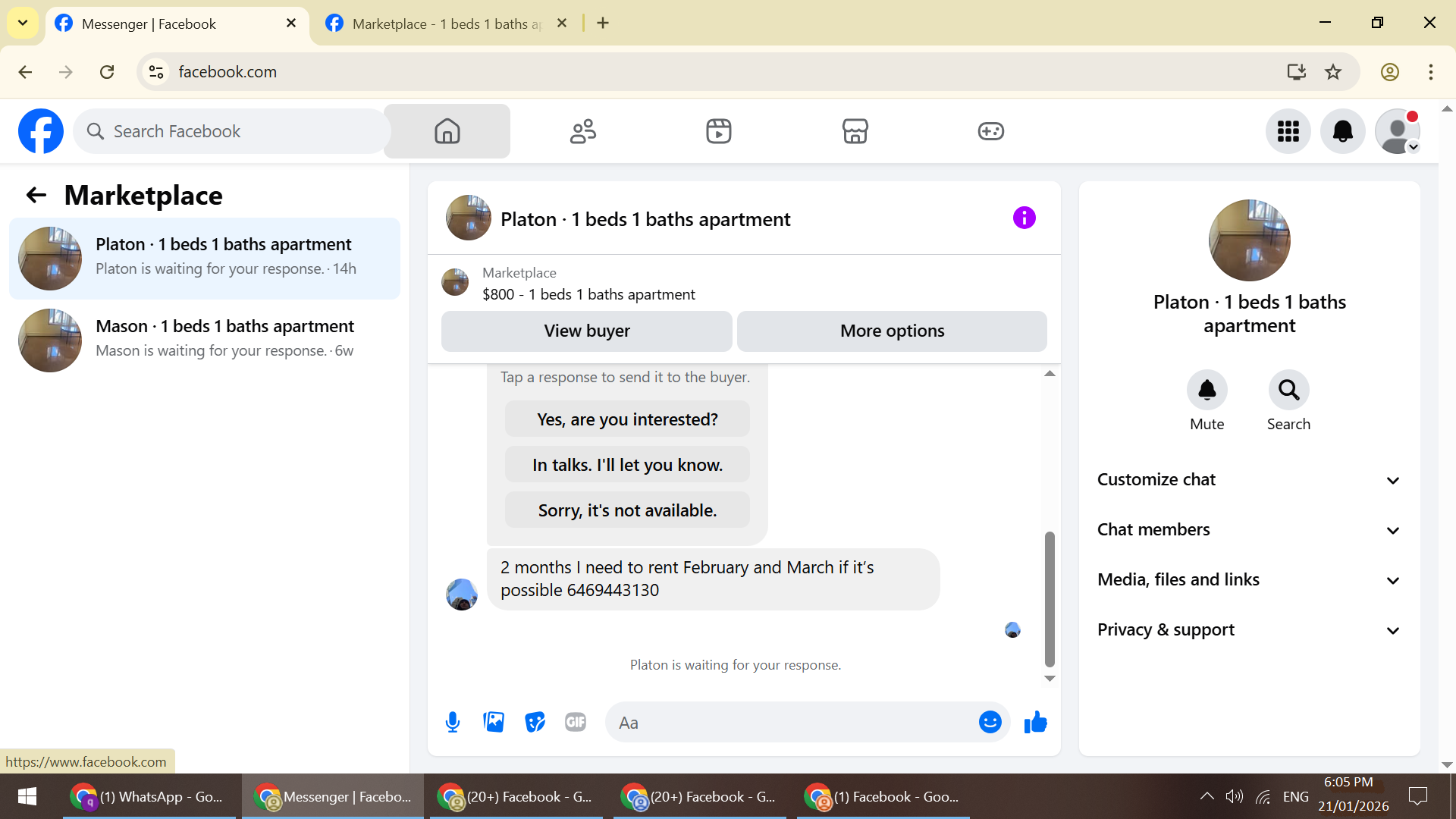Viewport: 1456px width, 819px height.
Task: Open Facebook Marketplace store icon
Action: (855, 131)
